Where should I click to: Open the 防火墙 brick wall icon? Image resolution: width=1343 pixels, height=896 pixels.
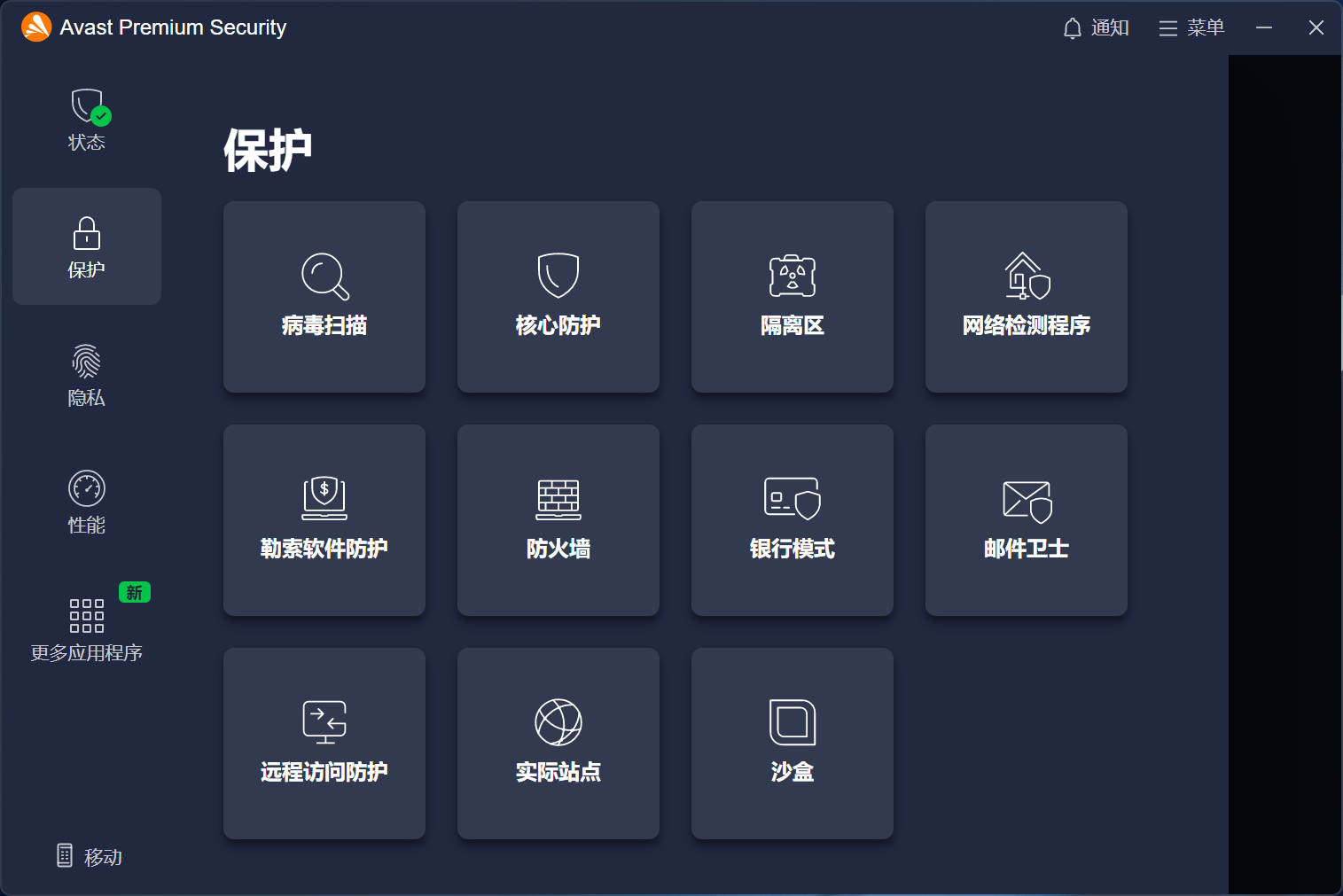[x=558, y=499]
